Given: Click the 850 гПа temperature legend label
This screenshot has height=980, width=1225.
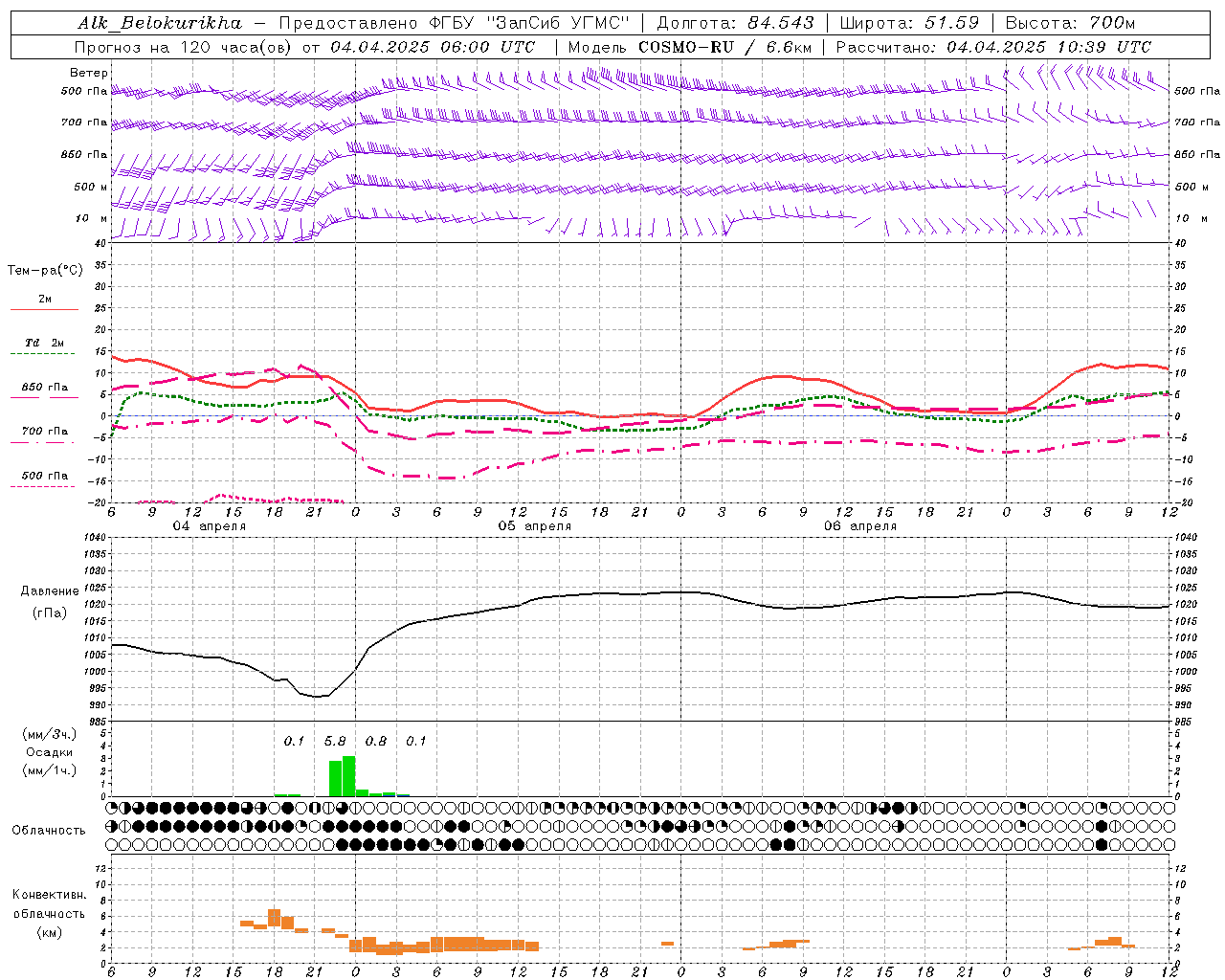Looking at the screenshot, I should pyautogui.click(x=45, y=388).
